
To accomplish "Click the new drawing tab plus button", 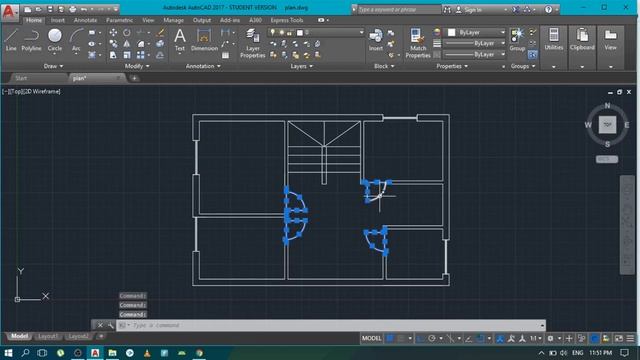I will [134, 78].
